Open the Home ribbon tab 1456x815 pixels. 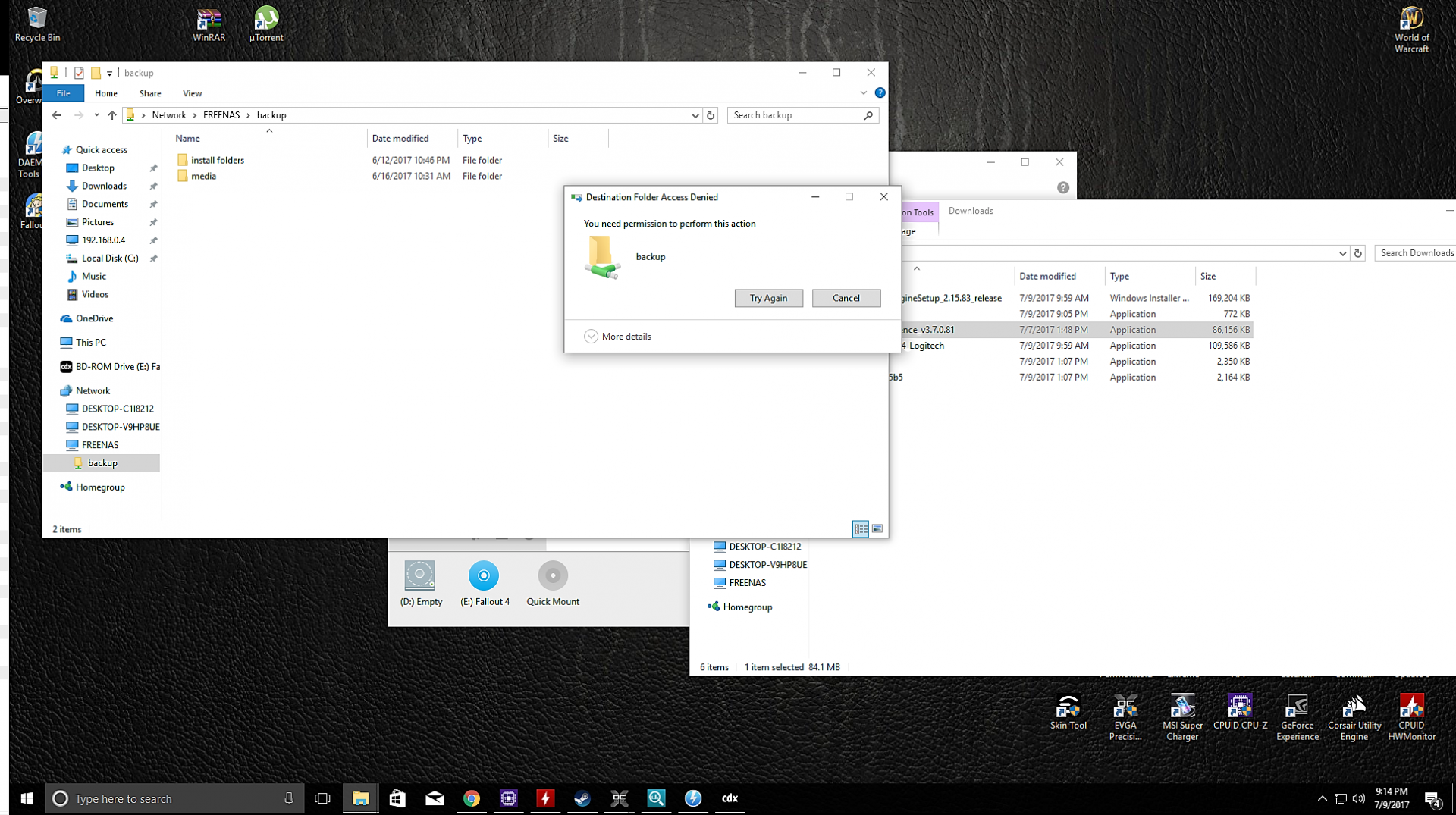point(106,93)
